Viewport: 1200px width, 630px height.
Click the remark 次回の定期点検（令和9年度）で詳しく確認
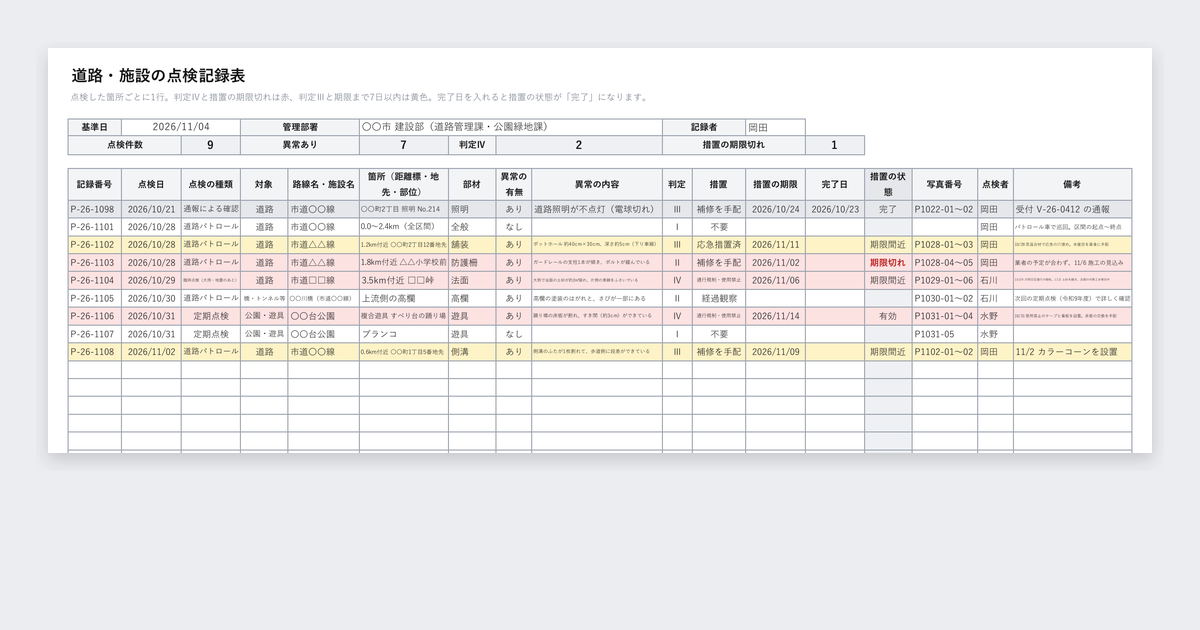(1072, 299)
